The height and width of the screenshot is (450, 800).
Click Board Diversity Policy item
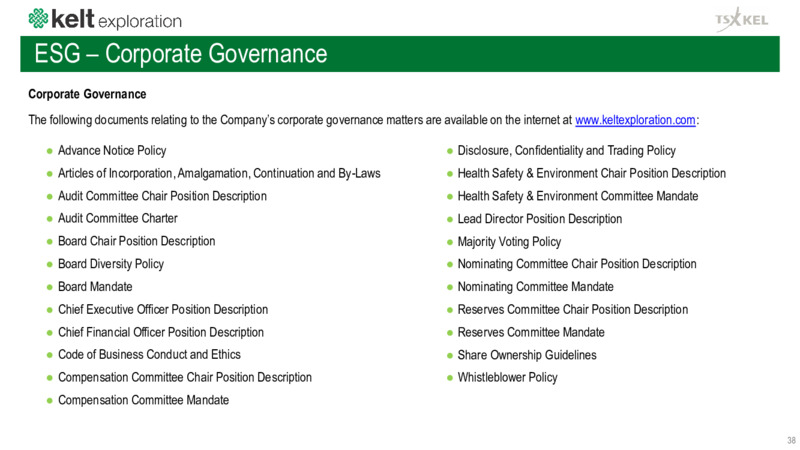[x=111, y=264]
